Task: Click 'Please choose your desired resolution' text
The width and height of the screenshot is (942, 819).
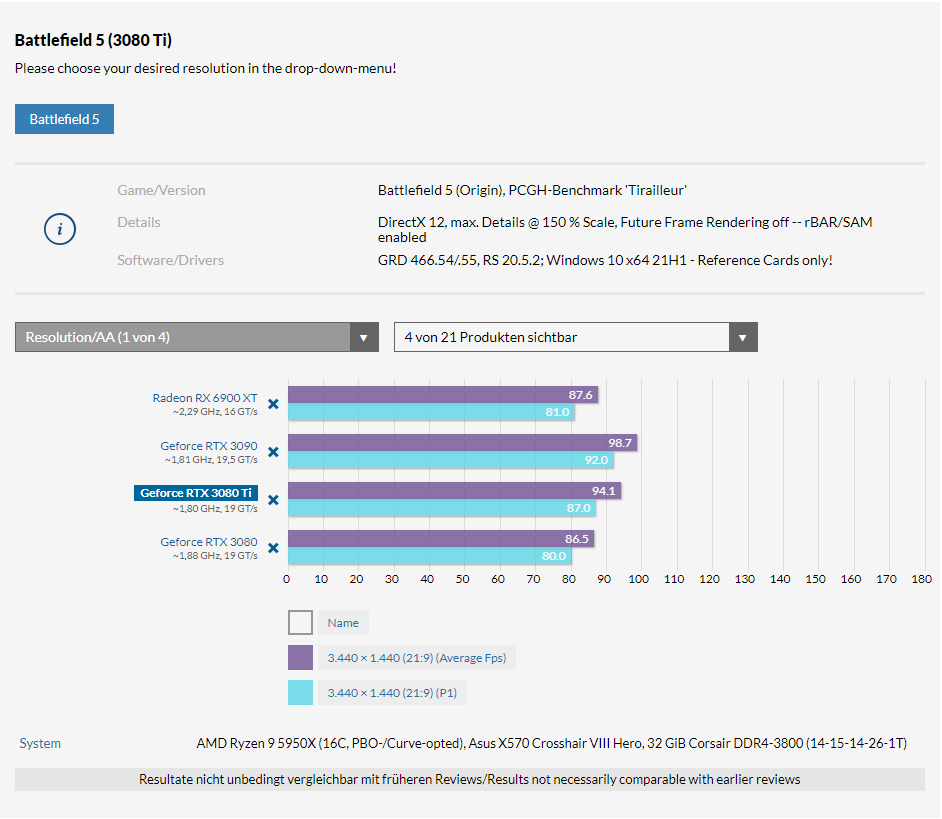Action: (205, 69)
